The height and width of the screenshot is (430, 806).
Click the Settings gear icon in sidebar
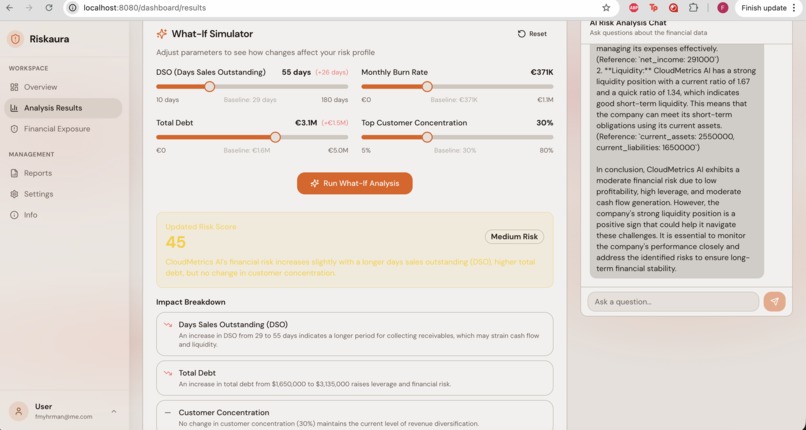tap(14, 194)
